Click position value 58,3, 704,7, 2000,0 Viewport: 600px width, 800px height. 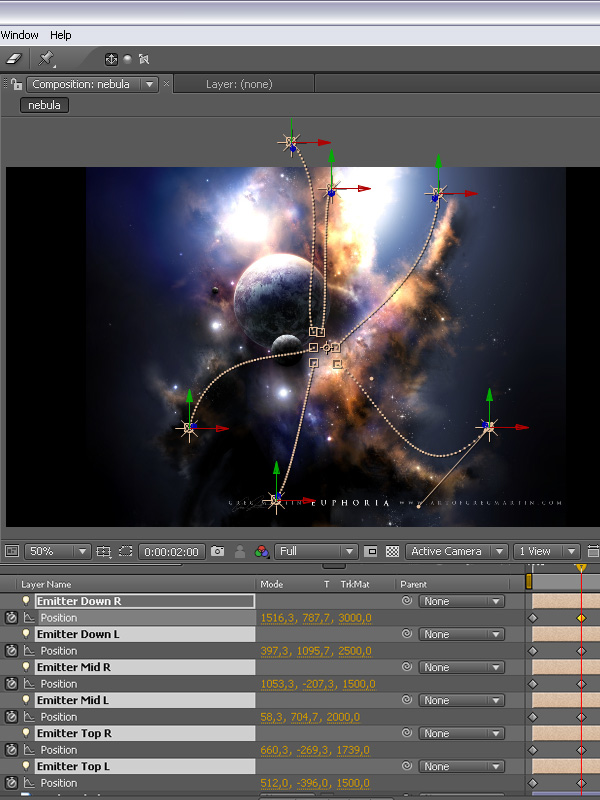(x=310, y=717)
